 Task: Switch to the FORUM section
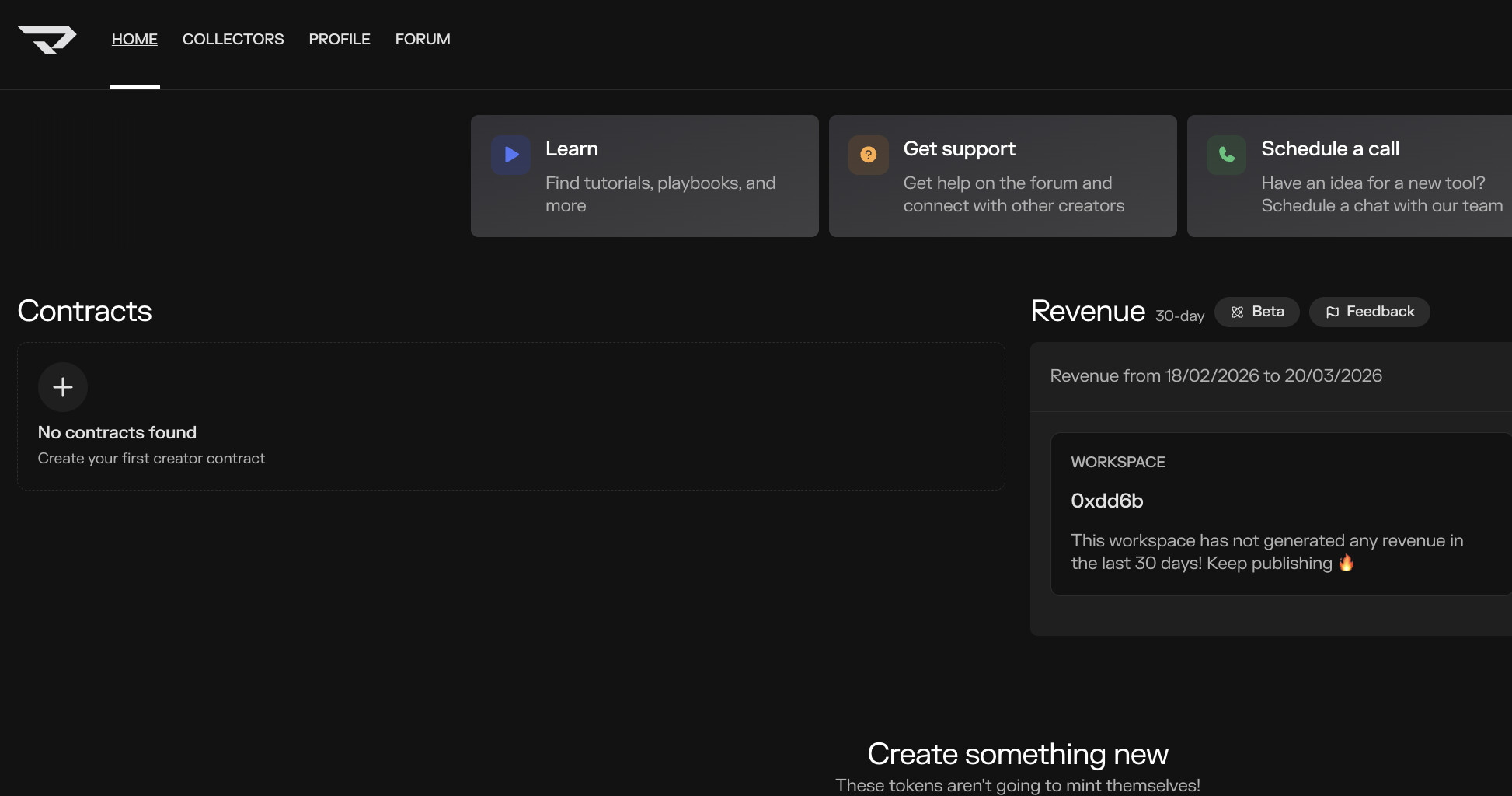coord(423,39)
